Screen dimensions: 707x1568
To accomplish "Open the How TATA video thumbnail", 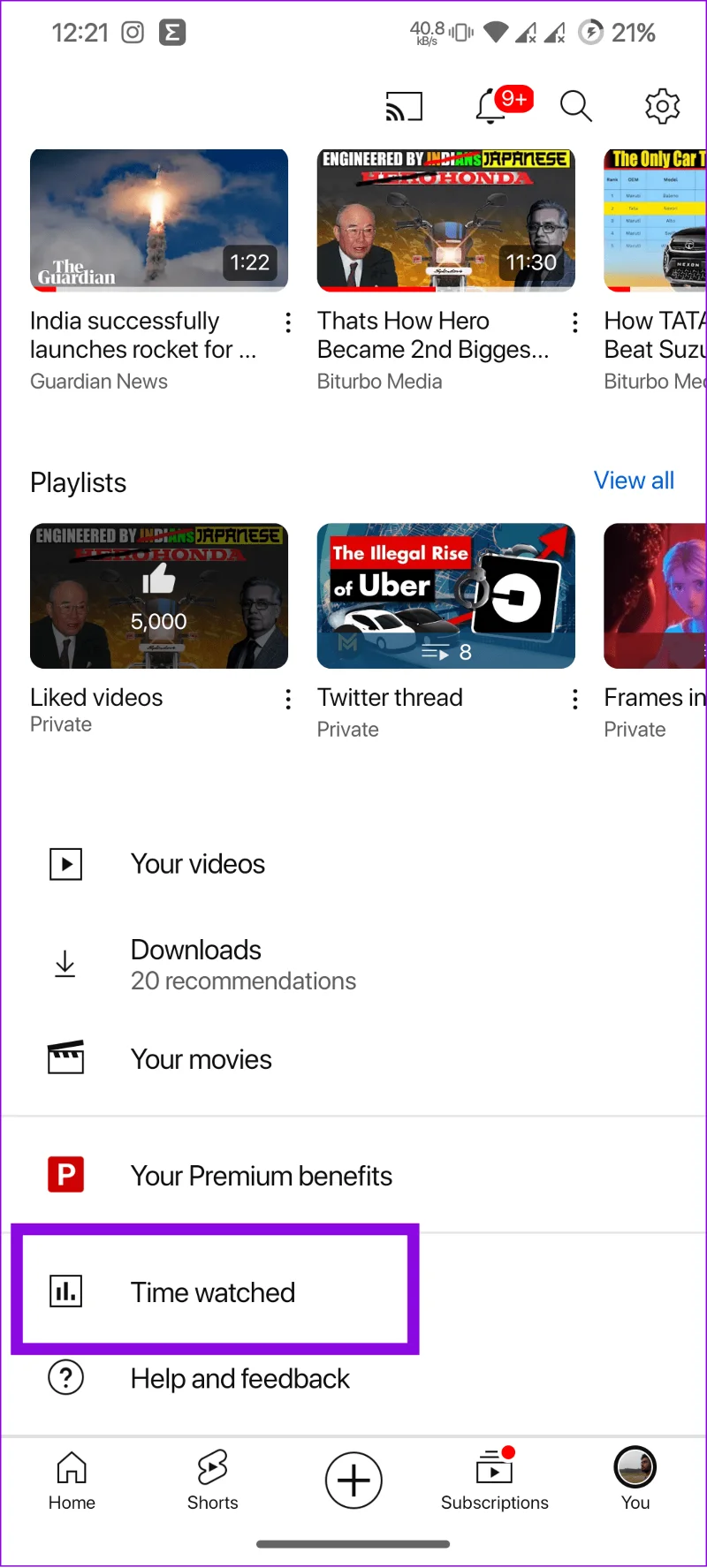I will (x=655, y=220).
